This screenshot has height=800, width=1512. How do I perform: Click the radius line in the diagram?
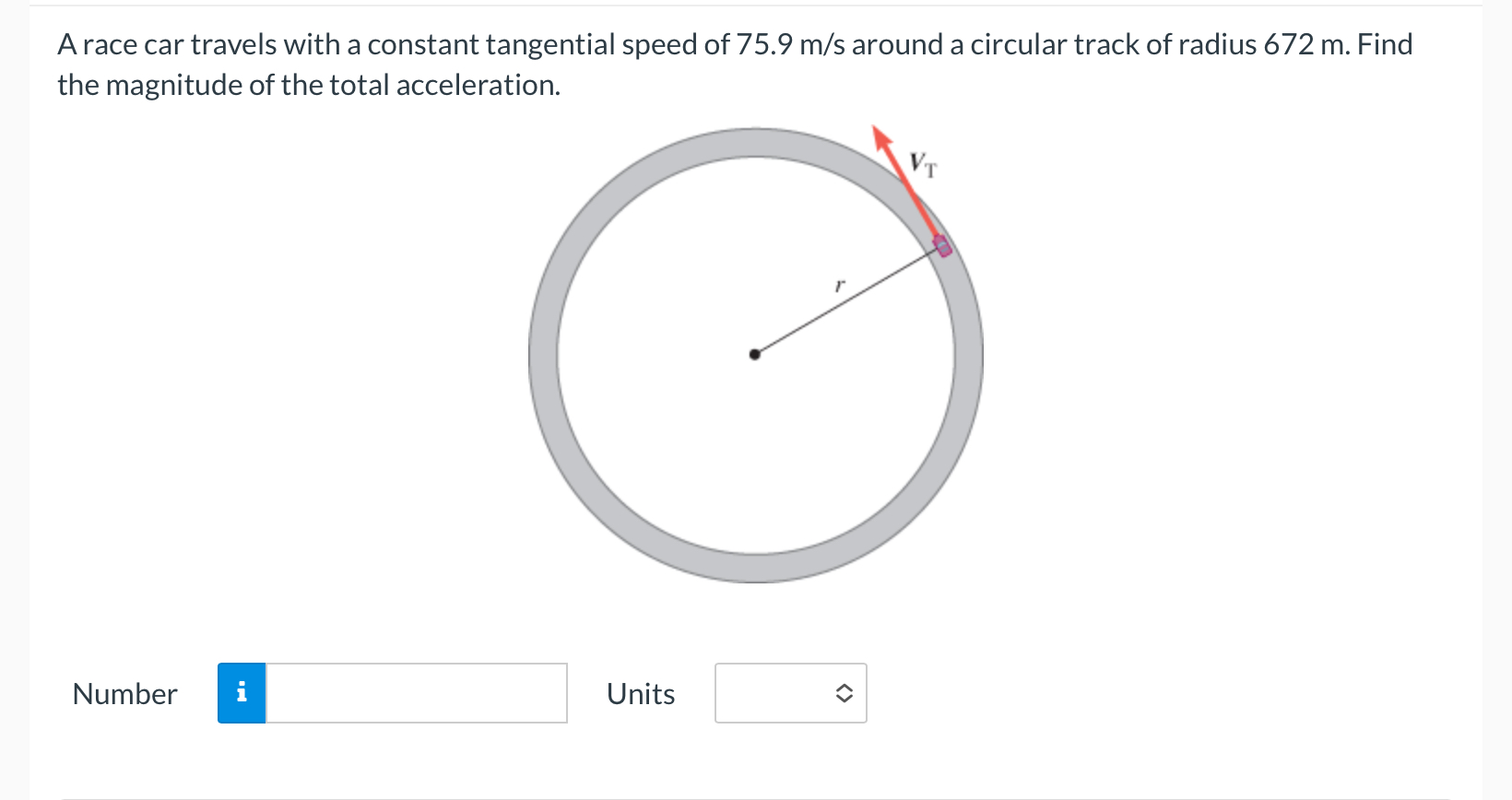[848, 301]
